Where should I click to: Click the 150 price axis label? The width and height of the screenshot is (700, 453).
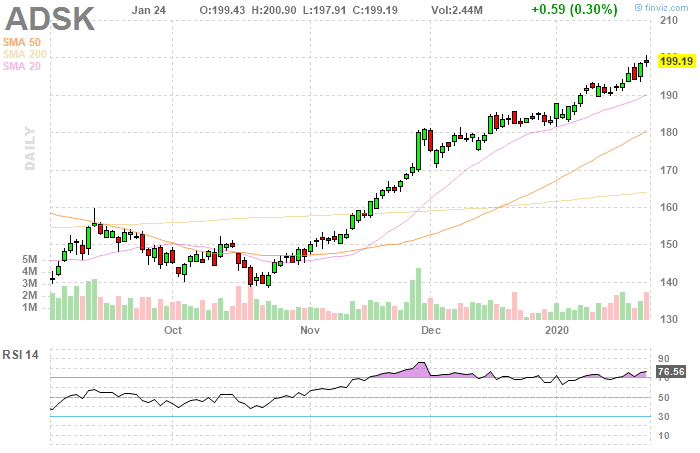click(669, 245)
